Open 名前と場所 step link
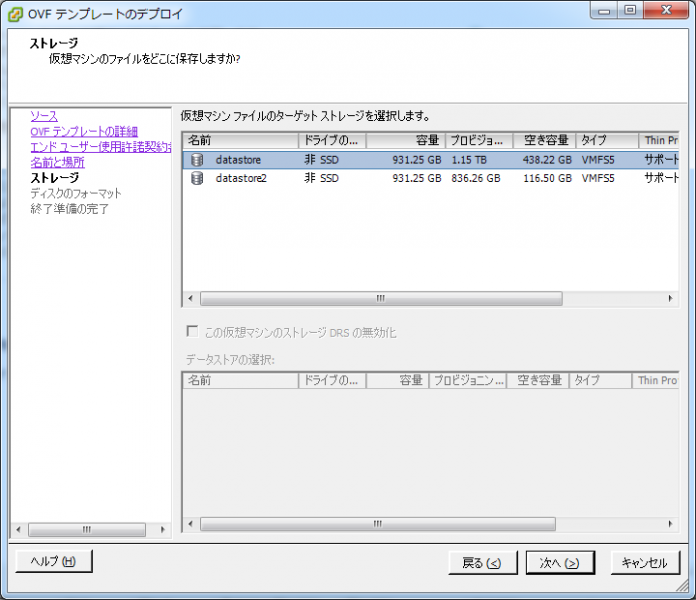This screenshot has width=696, height=600. point(57,162)
